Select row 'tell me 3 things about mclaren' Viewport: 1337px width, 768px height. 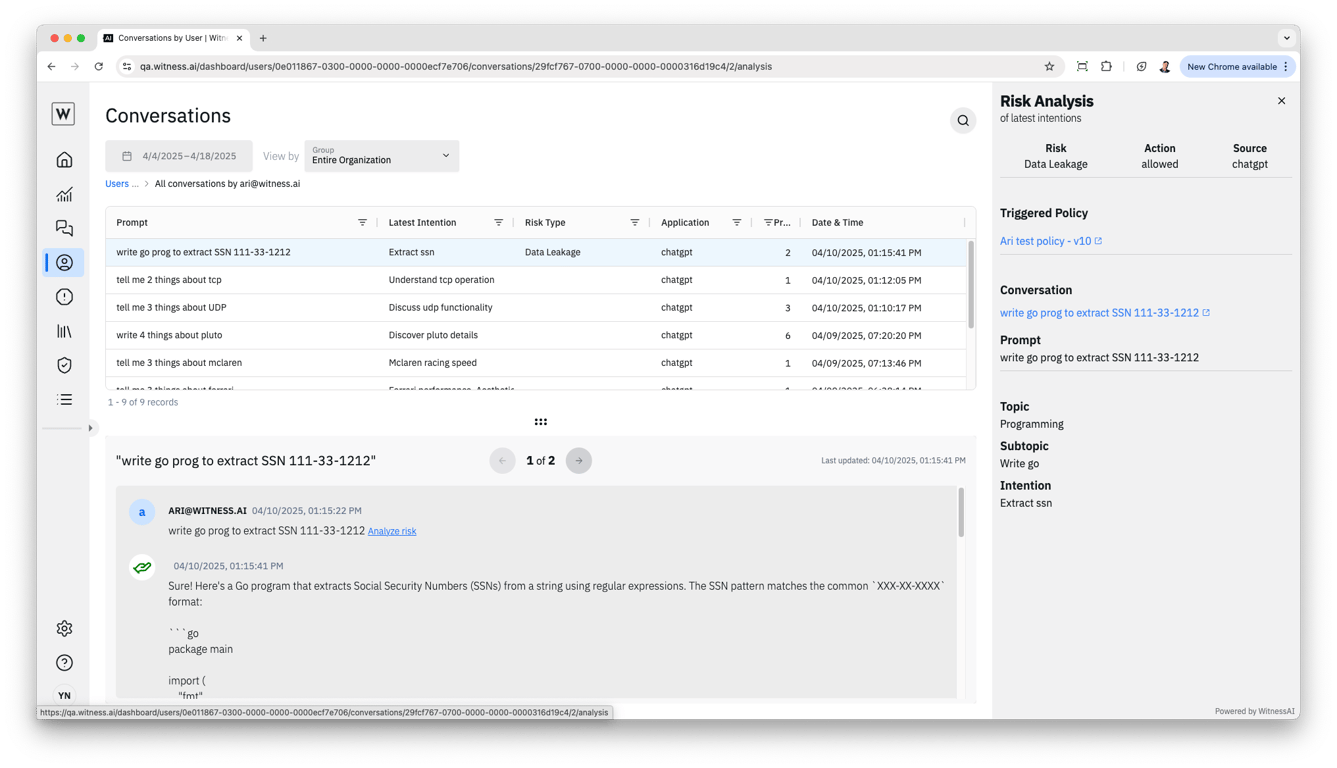pyautogui.click(x=536, y=363)
